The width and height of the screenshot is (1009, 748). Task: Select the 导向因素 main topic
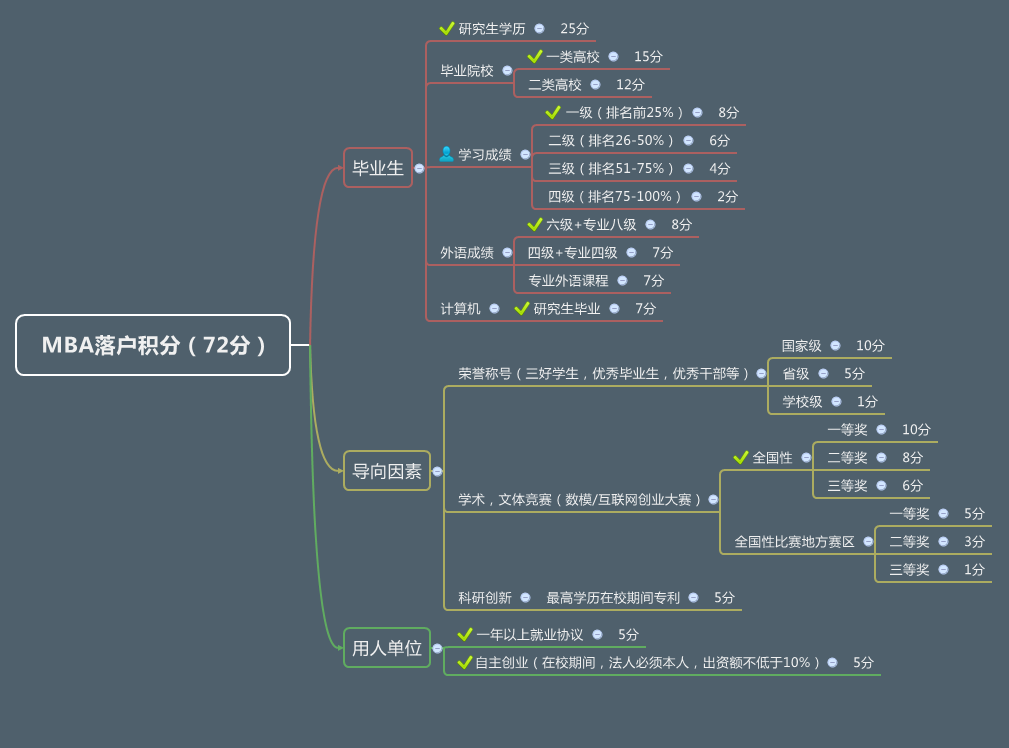[x=387, y=471]
